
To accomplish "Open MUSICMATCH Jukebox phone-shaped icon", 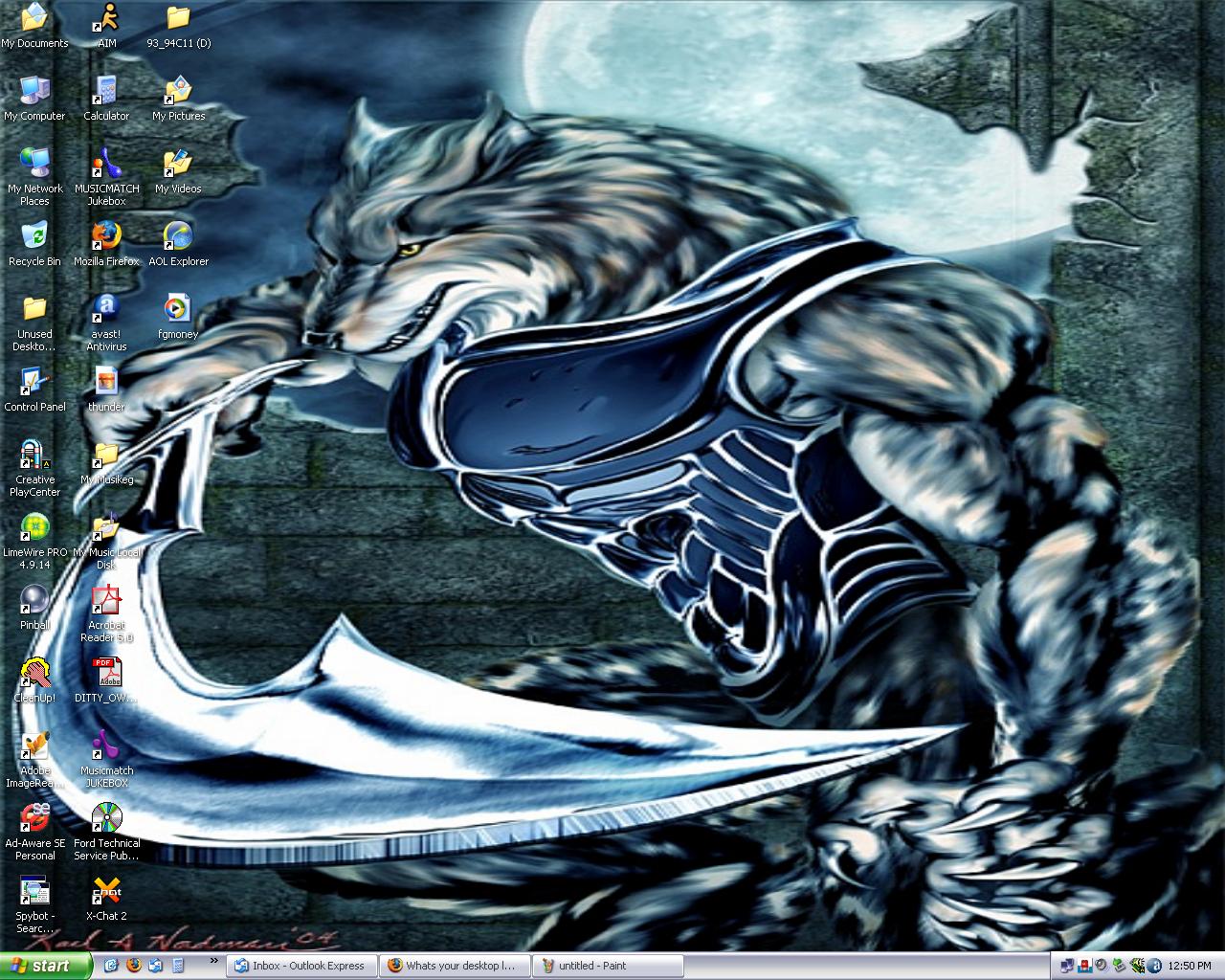I will pyautogui.click(x=106, y=163).
